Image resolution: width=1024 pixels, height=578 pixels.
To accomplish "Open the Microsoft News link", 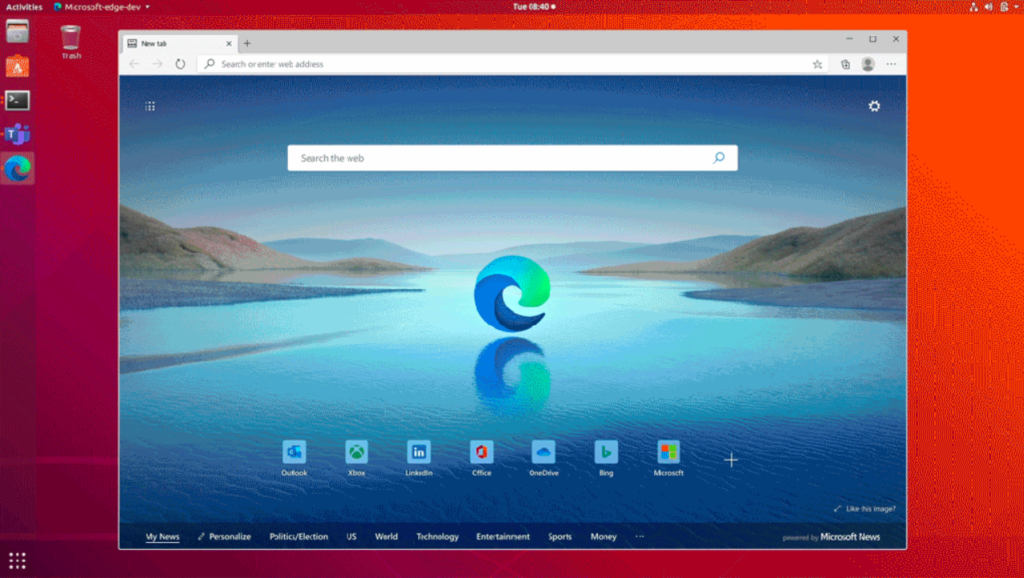I will pos(850,537).
